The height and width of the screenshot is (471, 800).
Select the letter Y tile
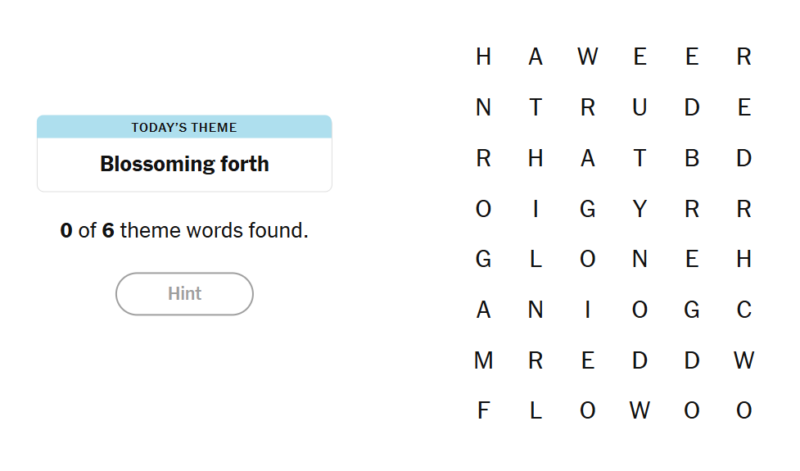pyautogui.click(x=640, y=209)
